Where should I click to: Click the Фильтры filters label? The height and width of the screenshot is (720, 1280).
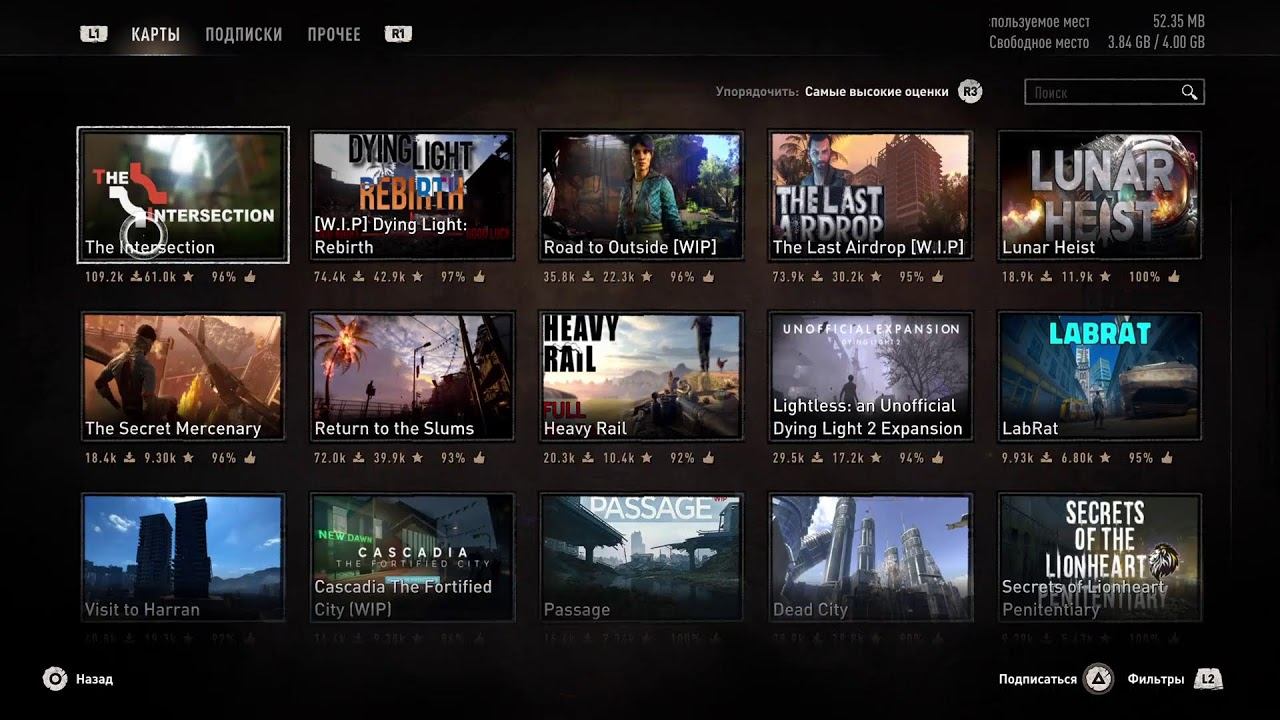coord(1156,679)
